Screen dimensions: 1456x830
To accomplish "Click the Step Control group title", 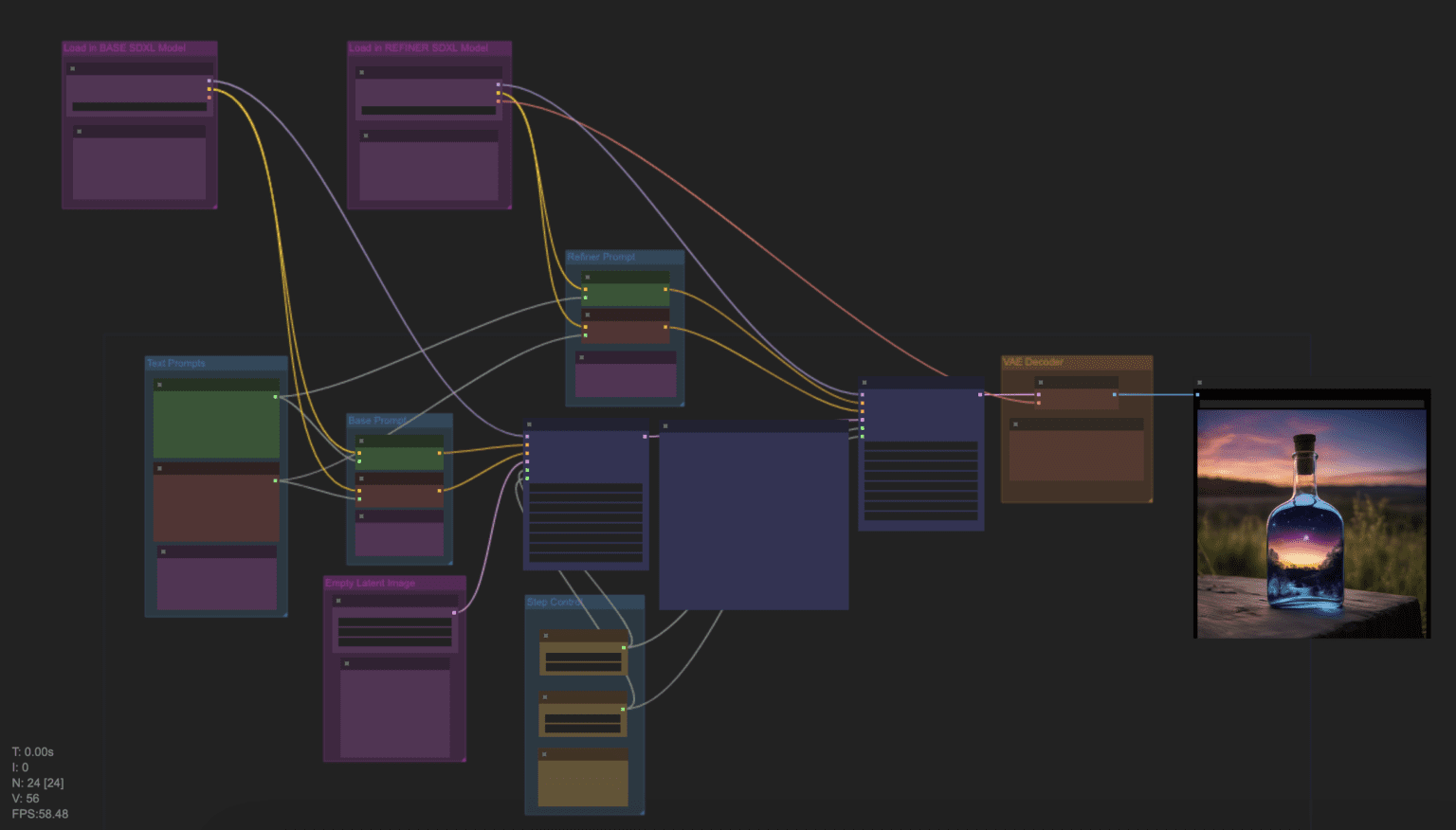I will tap(556, 600).
